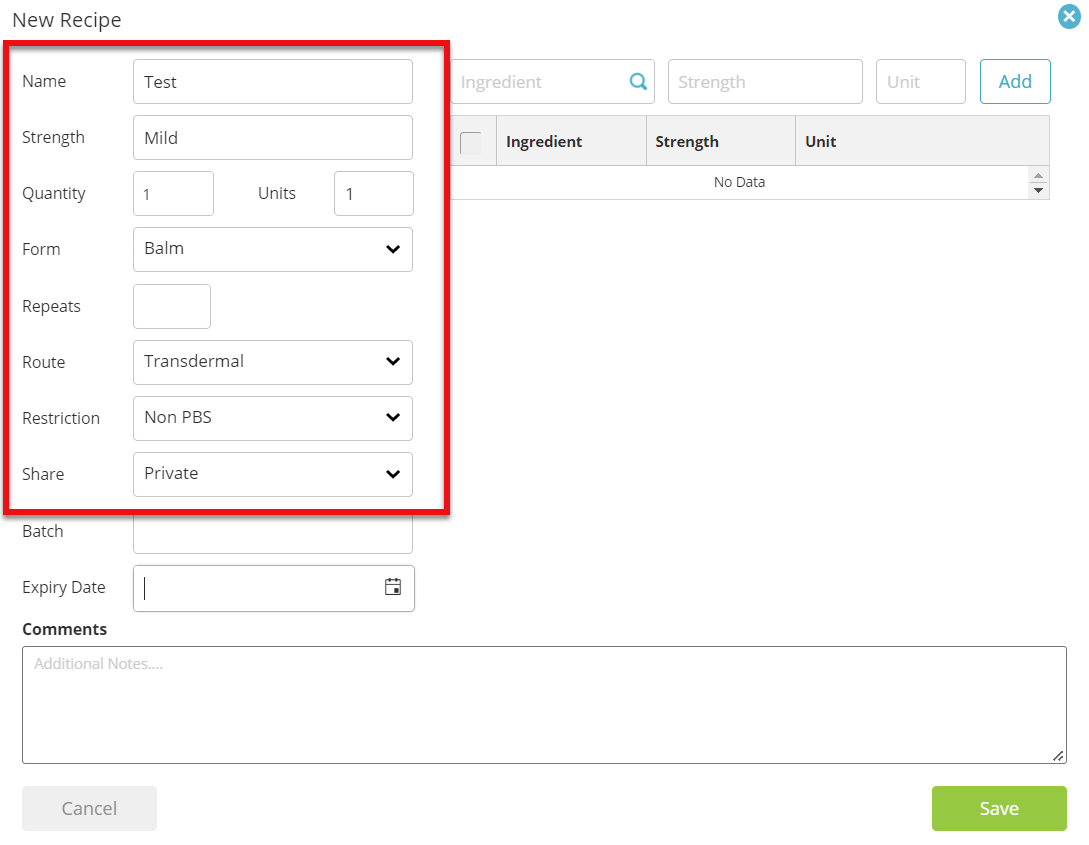
Task: Focus the Name field containing Test
Action: tap(273, 81)
